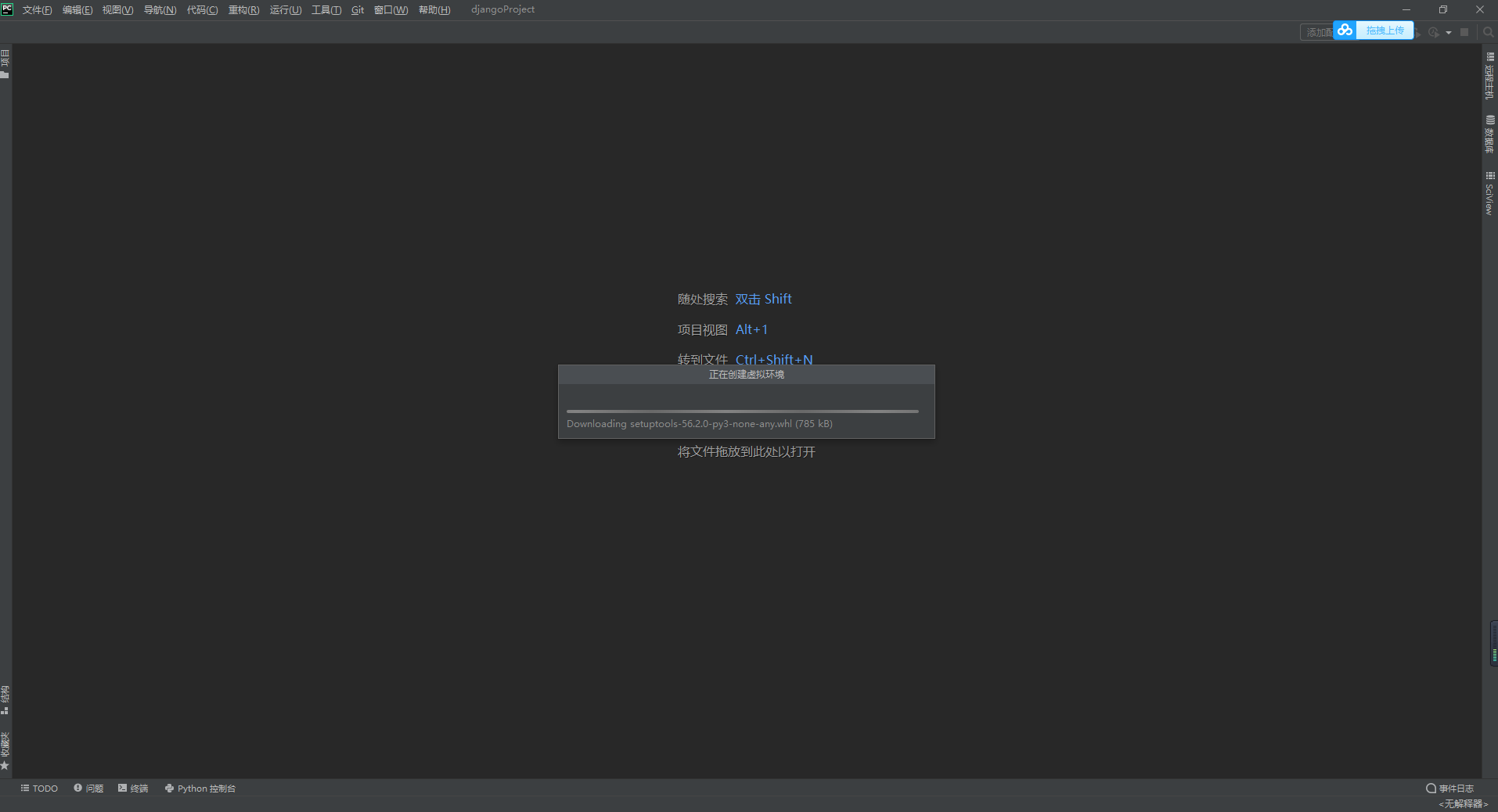Click the 项目视图 label
Viewport: 1498px width, 812px height.
tap(703, 330)
